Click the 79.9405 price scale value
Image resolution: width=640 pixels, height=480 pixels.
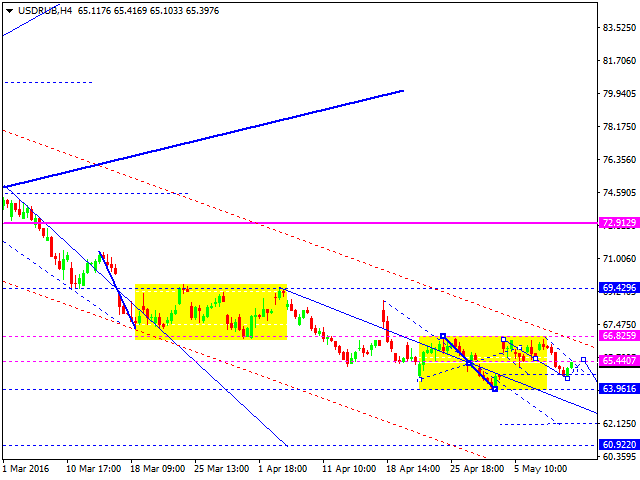[619, 94]
